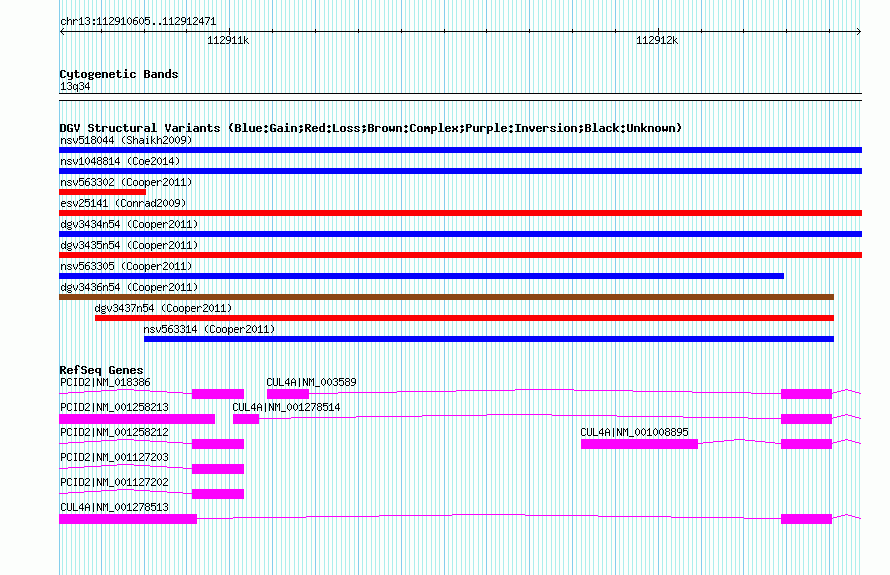Image resolution: width=890 pixels, height=575 pixels.
Task: Click the nsv563305 (Cooper2011) label
Action: click(126, 266)
